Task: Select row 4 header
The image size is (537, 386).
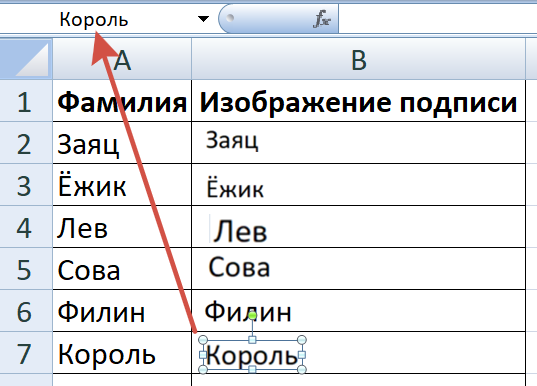Action: [x=26, y=227]
